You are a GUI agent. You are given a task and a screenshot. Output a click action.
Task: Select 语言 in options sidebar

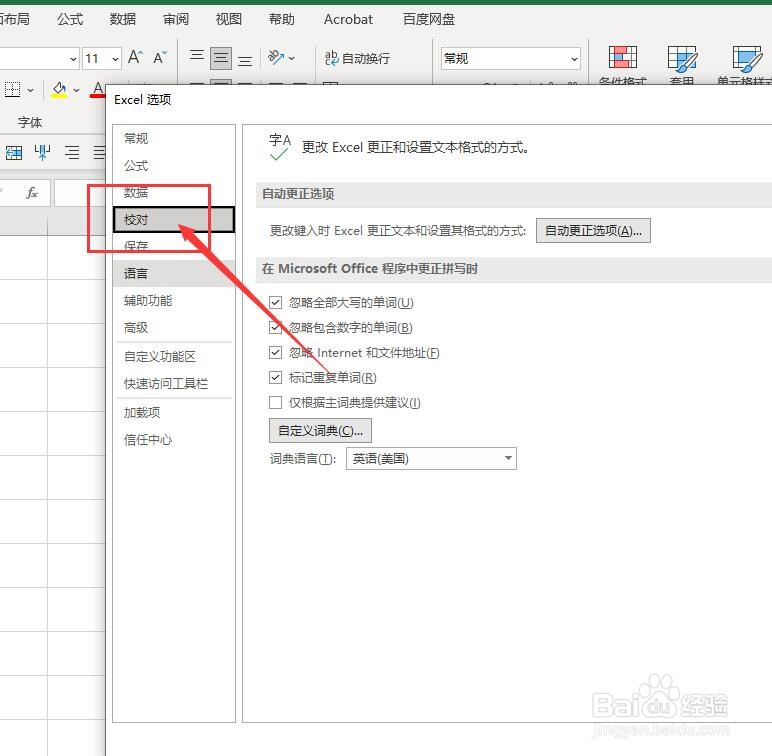coord(174,273)
